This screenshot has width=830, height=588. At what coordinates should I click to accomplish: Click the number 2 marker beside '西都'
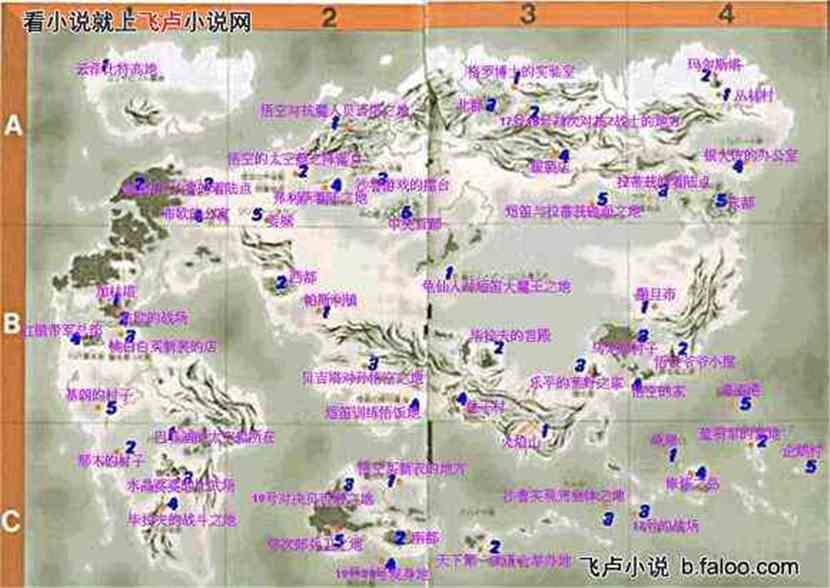[281, 283]
